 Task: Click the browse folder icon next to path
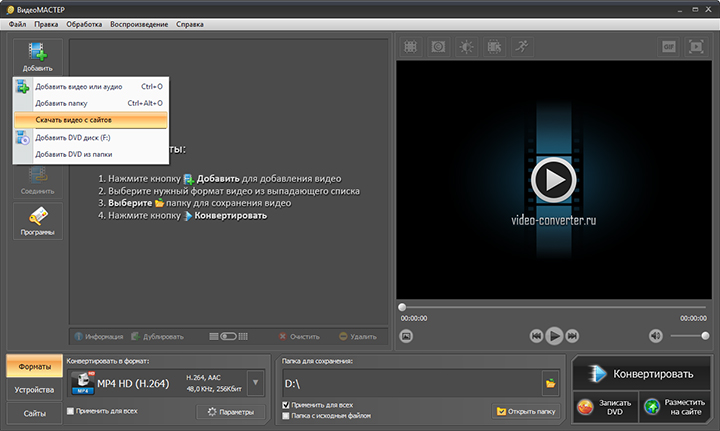(x=551, y=383)
